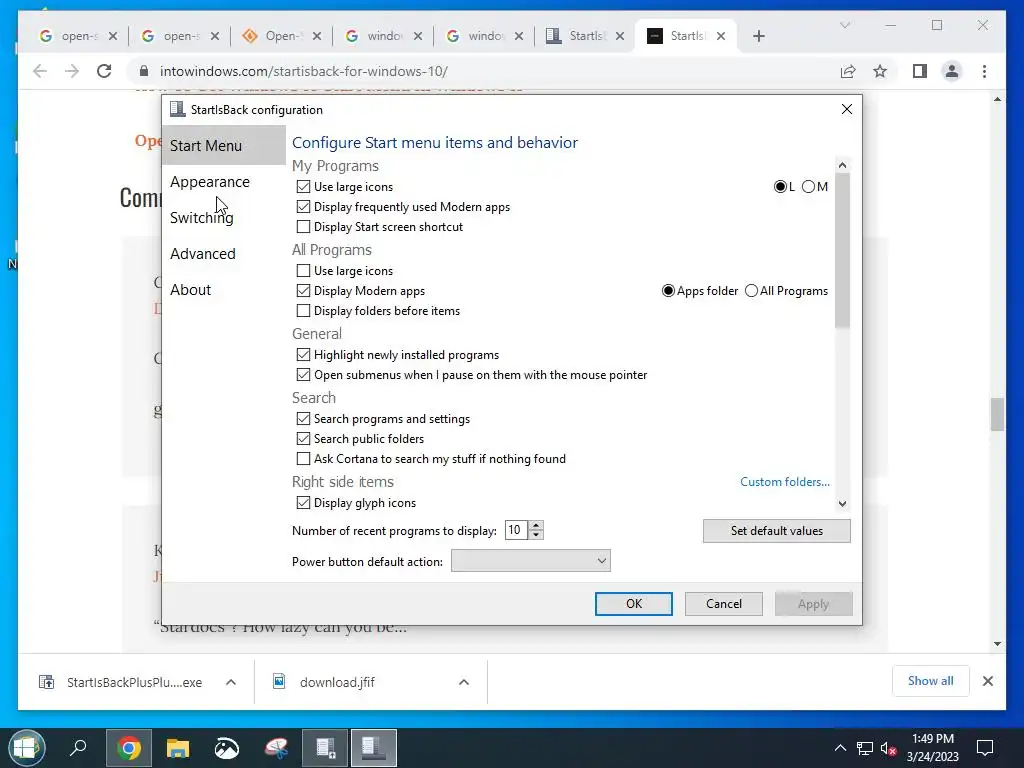Click Show all downloads button
Screen dimensions: 1024x768
pyautogui.click(x=930, y=681)
